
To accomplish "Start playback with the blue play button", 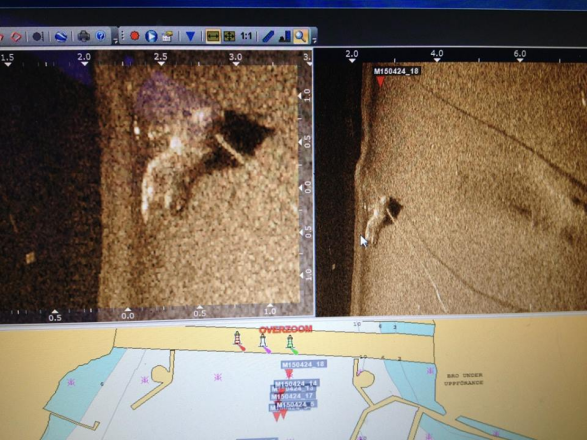I will click(x=151, y=36).
